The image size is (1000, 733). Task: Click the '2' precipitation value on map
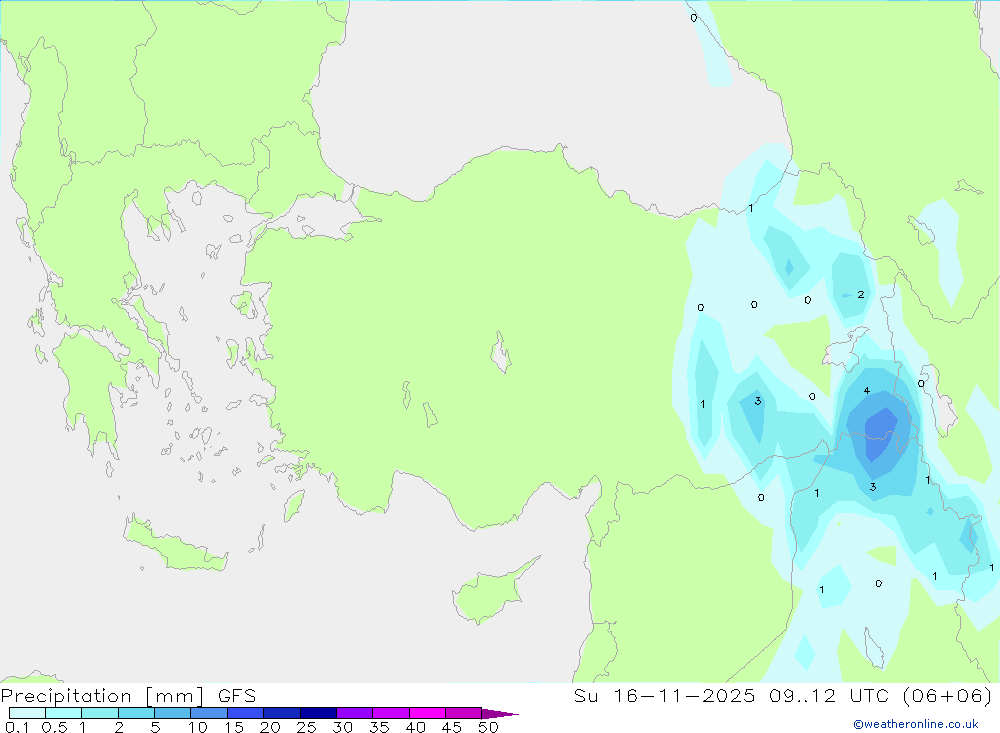tap(860, 294)
